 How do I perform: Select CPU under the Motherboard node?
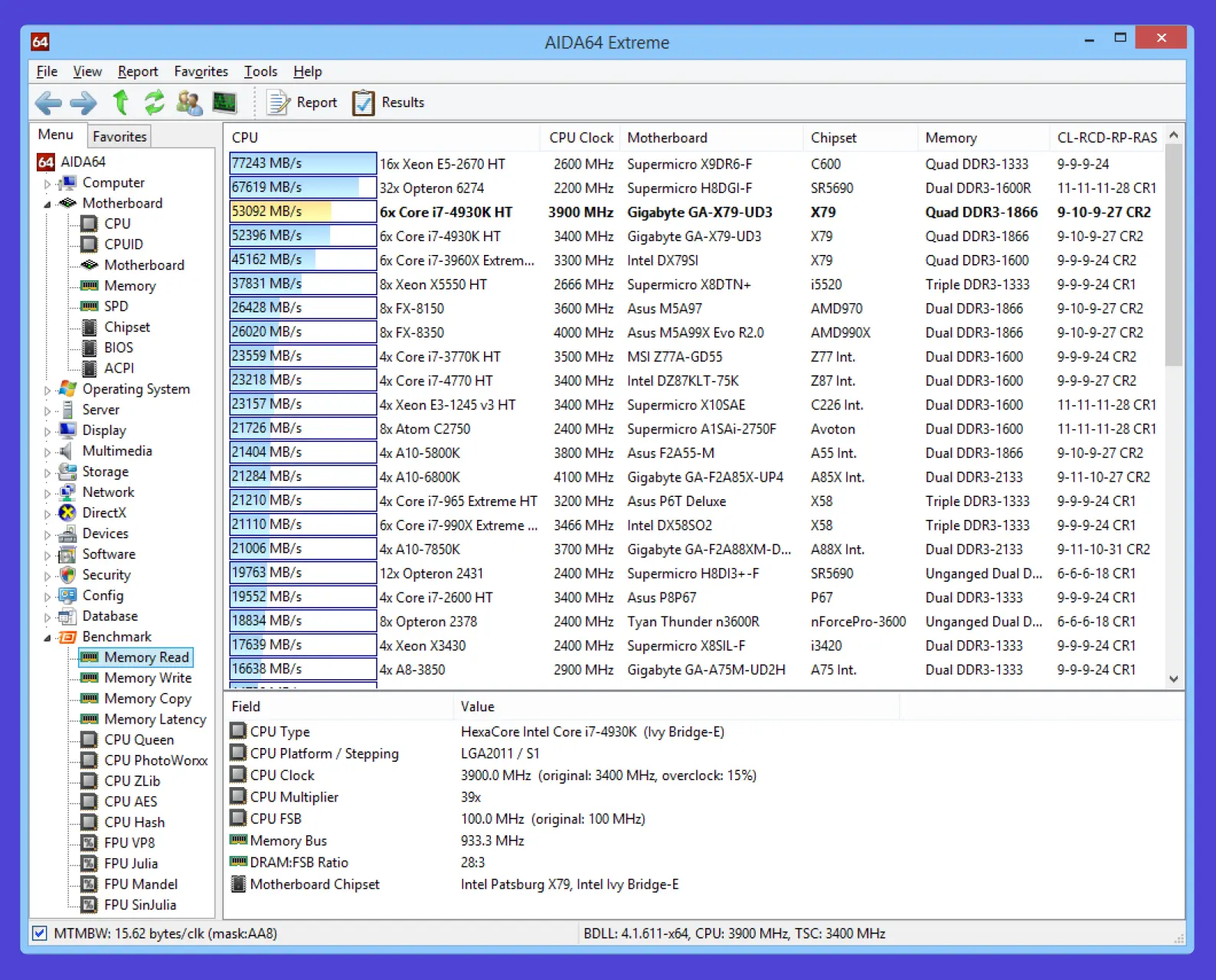coord(117,224)
